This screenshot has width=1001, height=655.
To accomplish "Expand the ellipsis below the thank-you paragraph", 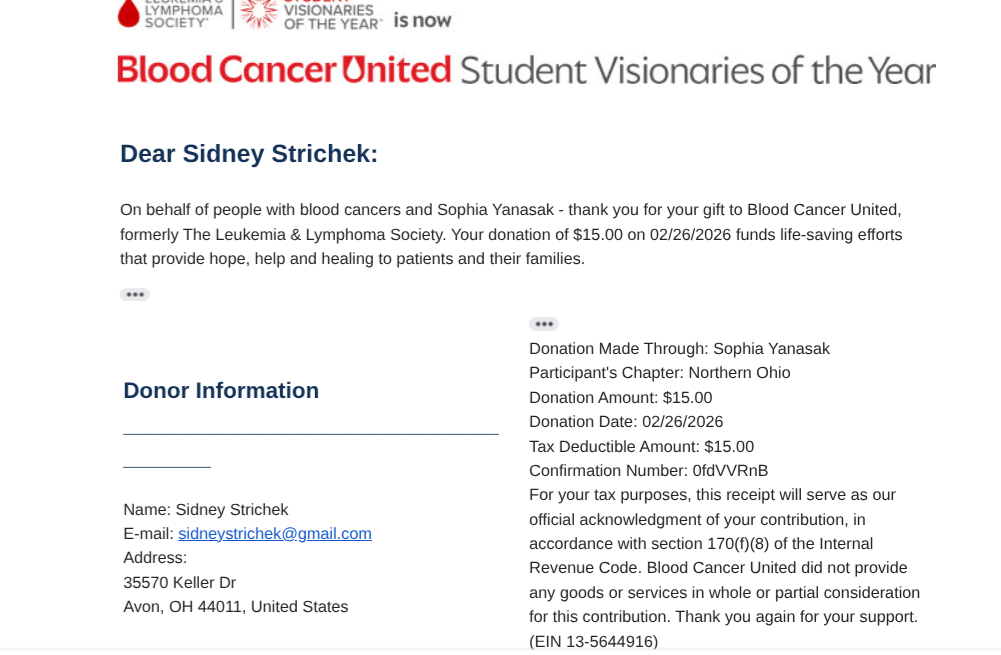I will pyautogui.click(x=134, y=295).
